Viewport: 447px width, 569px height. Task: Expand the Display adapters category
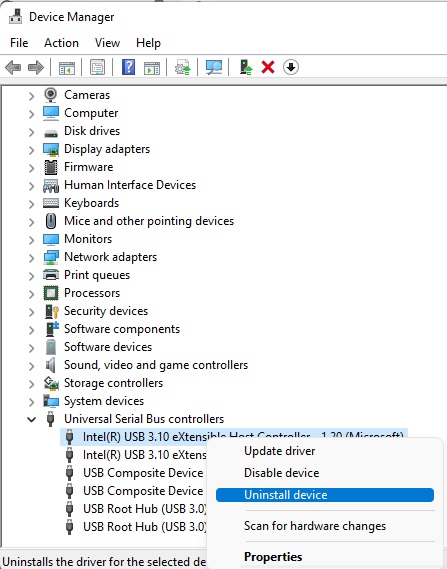pos(32,150)
